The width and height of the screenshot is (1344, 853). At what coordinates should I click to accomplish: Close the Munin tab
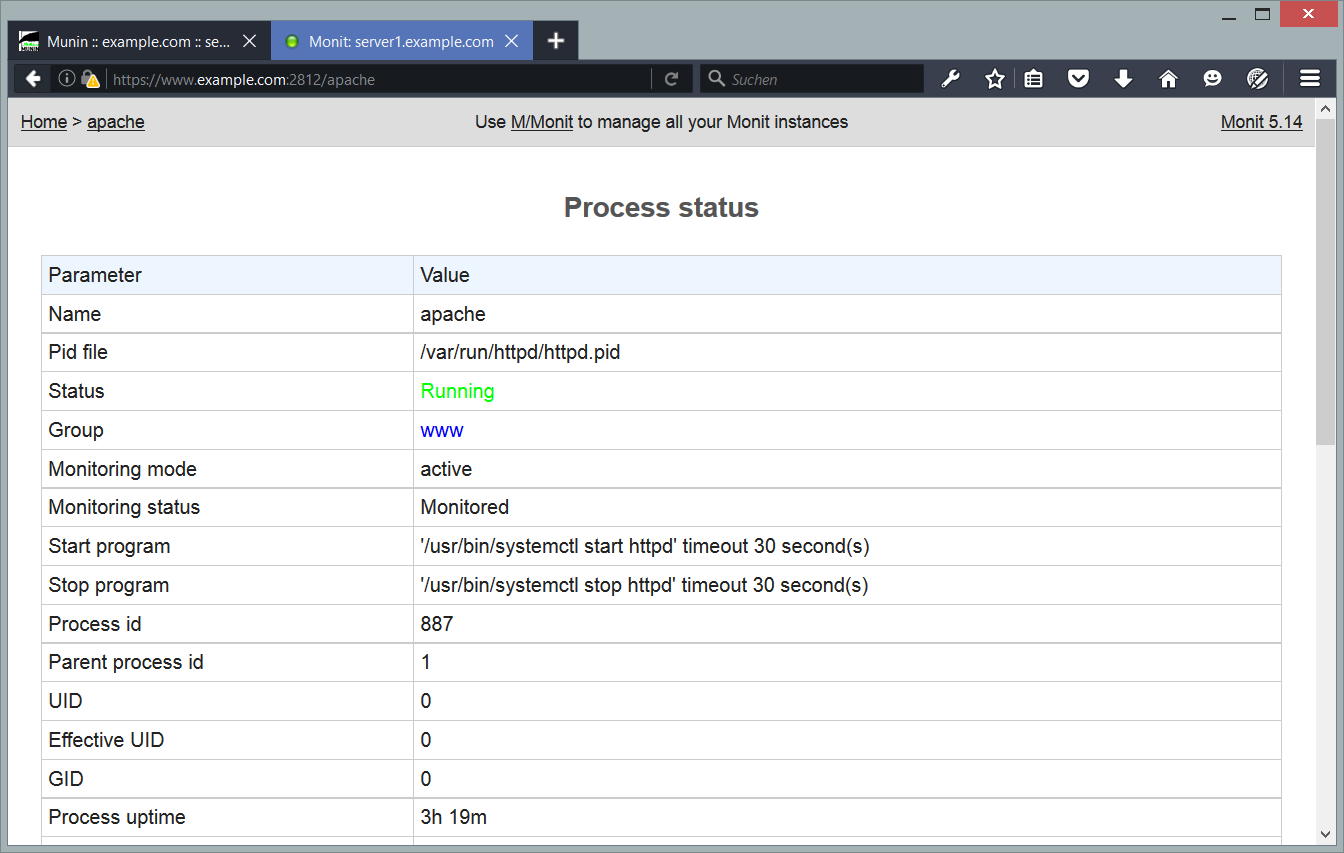tap(250, 41)
